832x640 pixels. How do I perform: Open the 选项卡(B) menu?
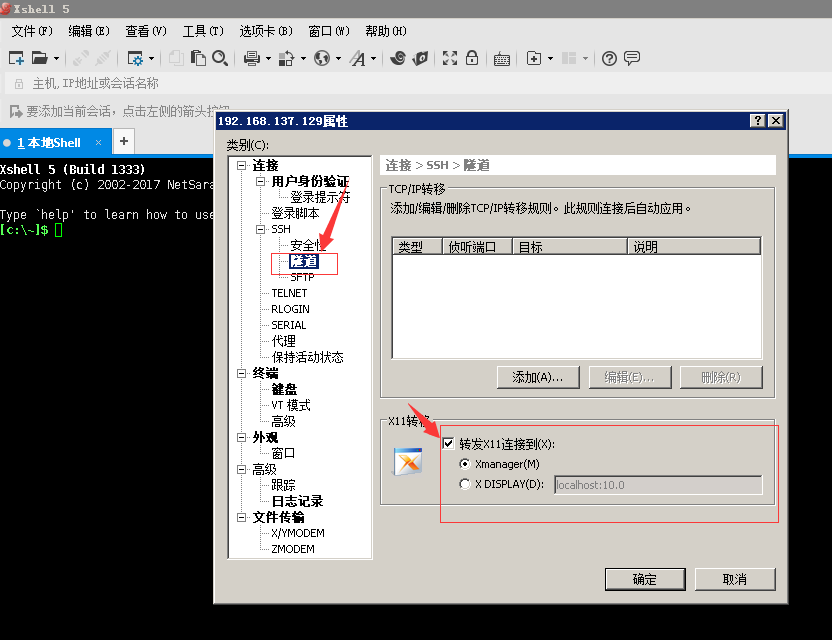pos(266,31)
